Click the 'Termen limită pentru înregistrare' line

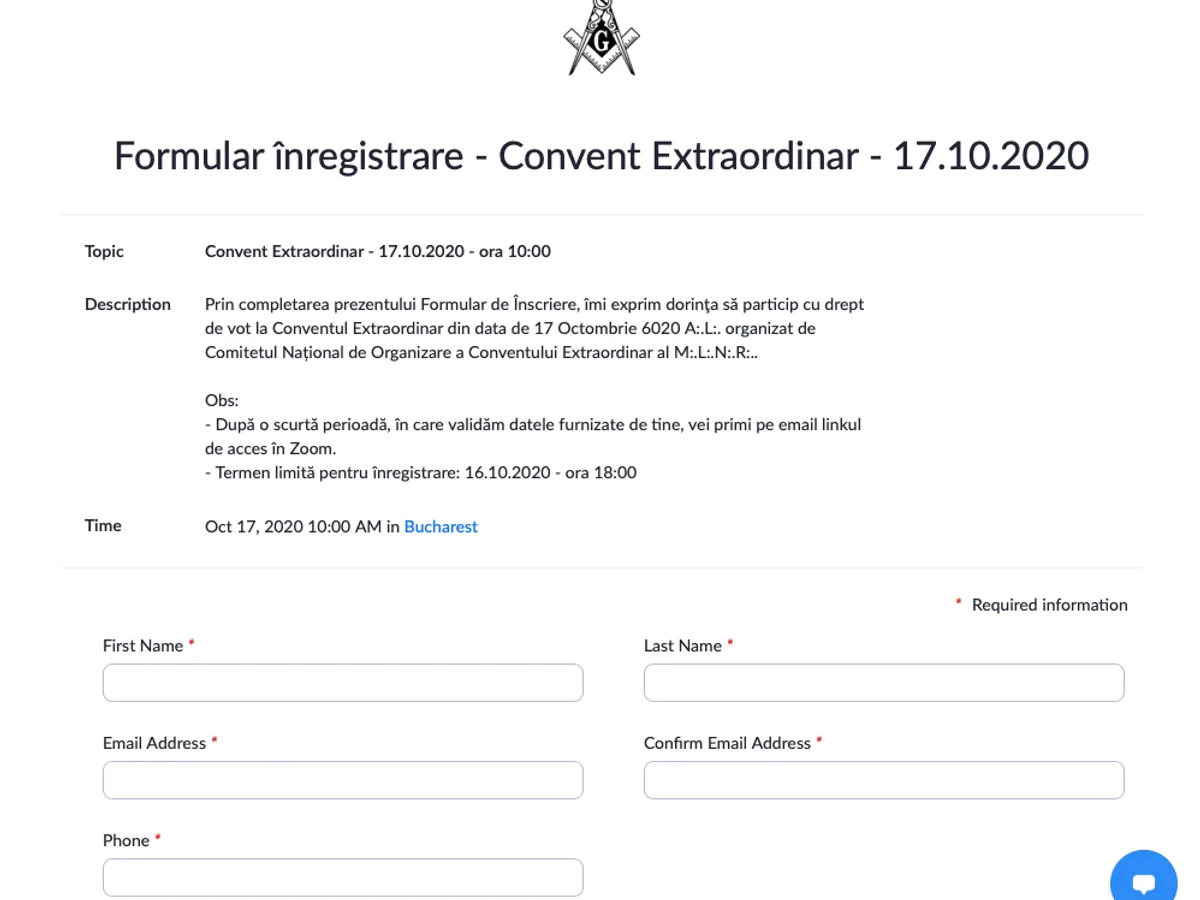tap(421, 473)
